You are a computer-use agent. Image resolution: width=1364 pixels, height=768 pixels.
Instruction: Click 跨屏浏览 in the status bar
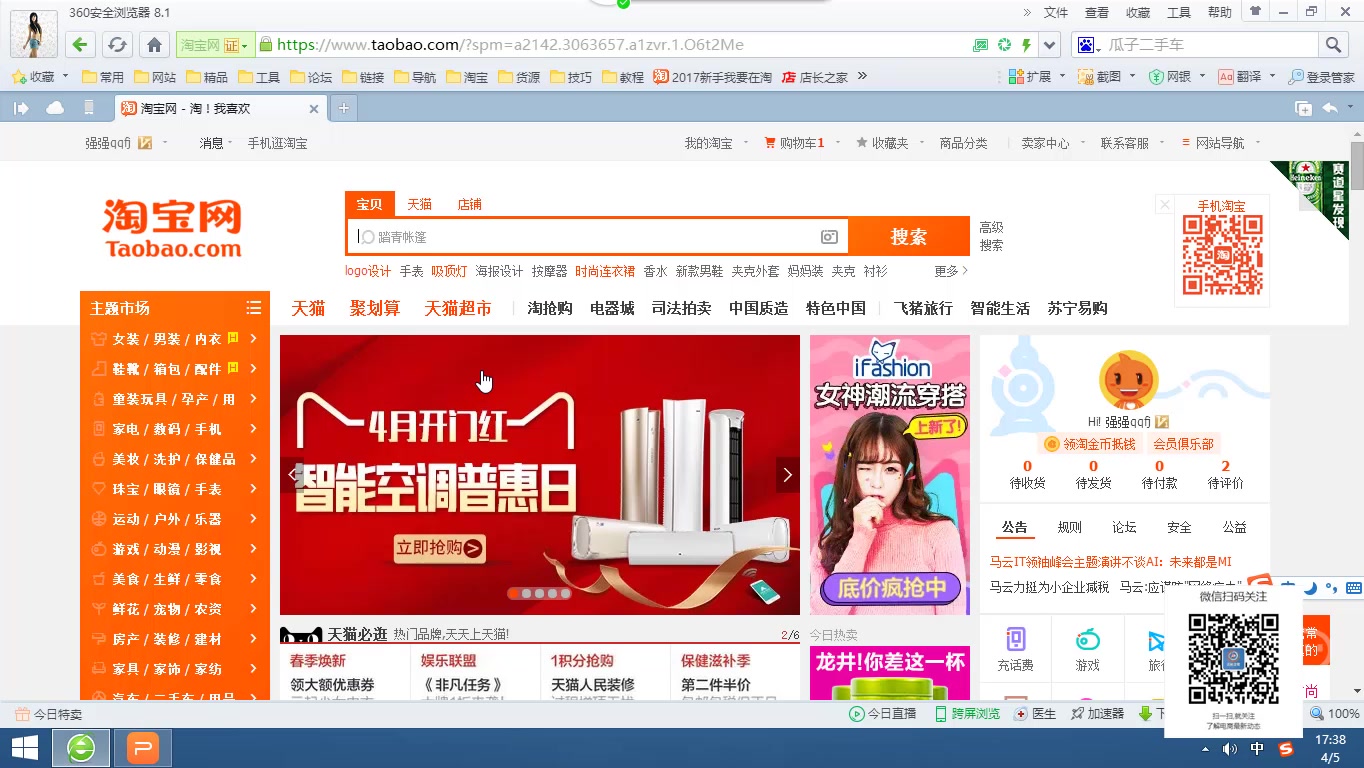(967, 714)
